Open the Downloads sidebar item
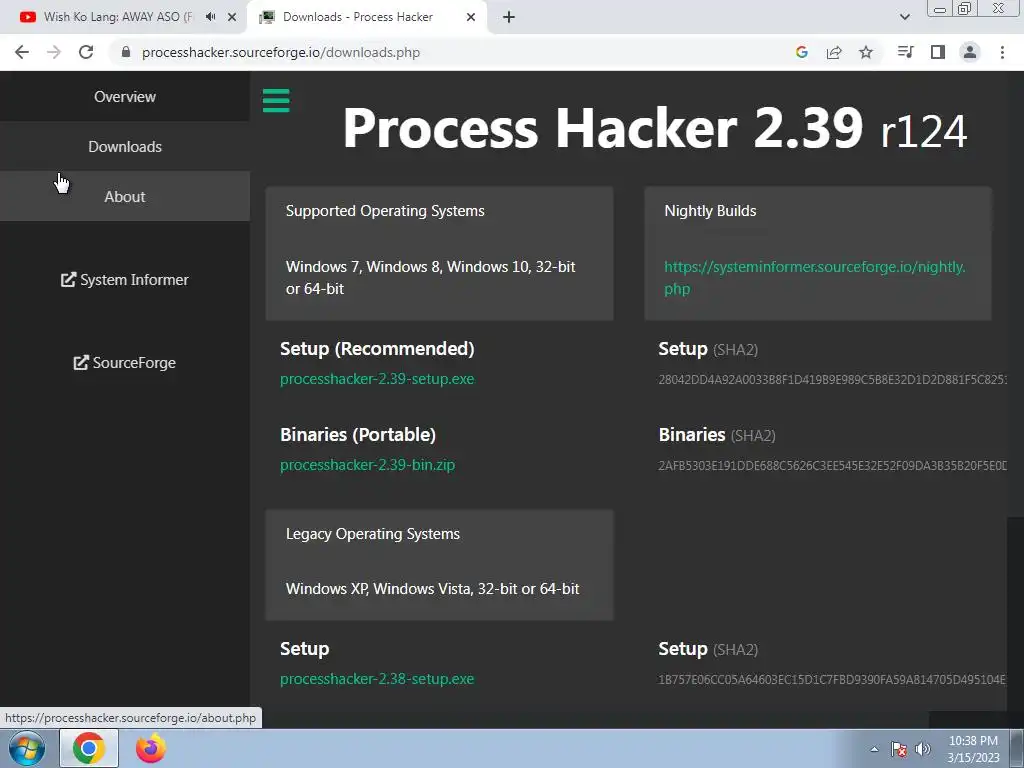Image resolution: width=1024 pixels, height=768 pixels. (125, 146)
